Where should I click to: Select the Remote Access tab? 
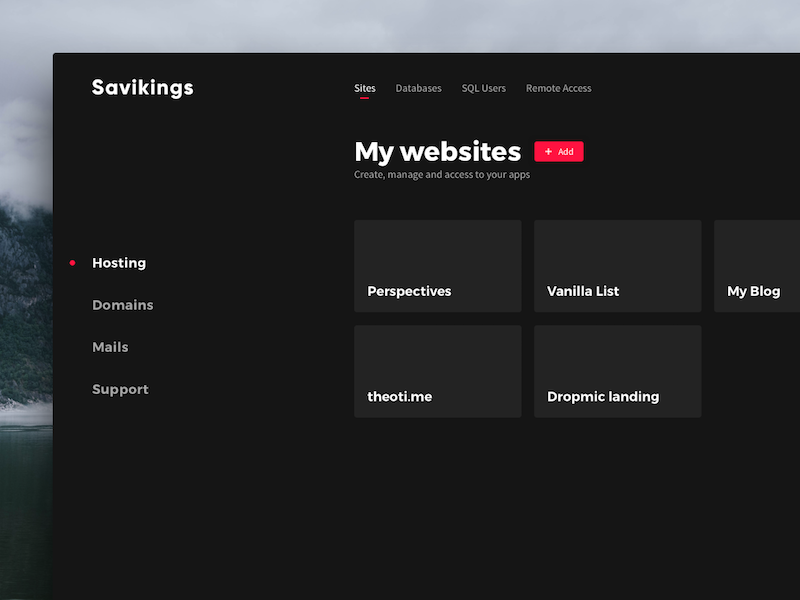[x=559, y=88]
